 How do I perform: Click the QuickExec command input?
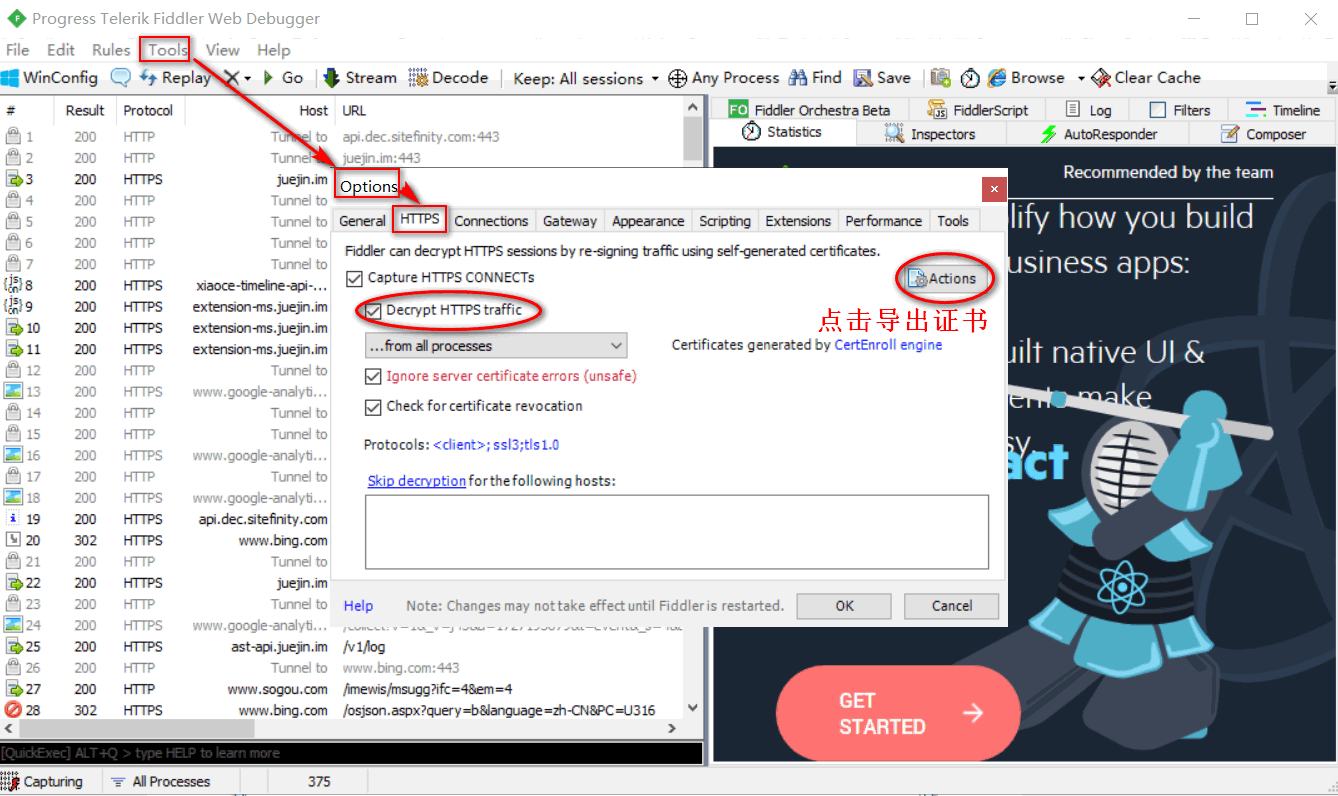(x=351, y=753)
